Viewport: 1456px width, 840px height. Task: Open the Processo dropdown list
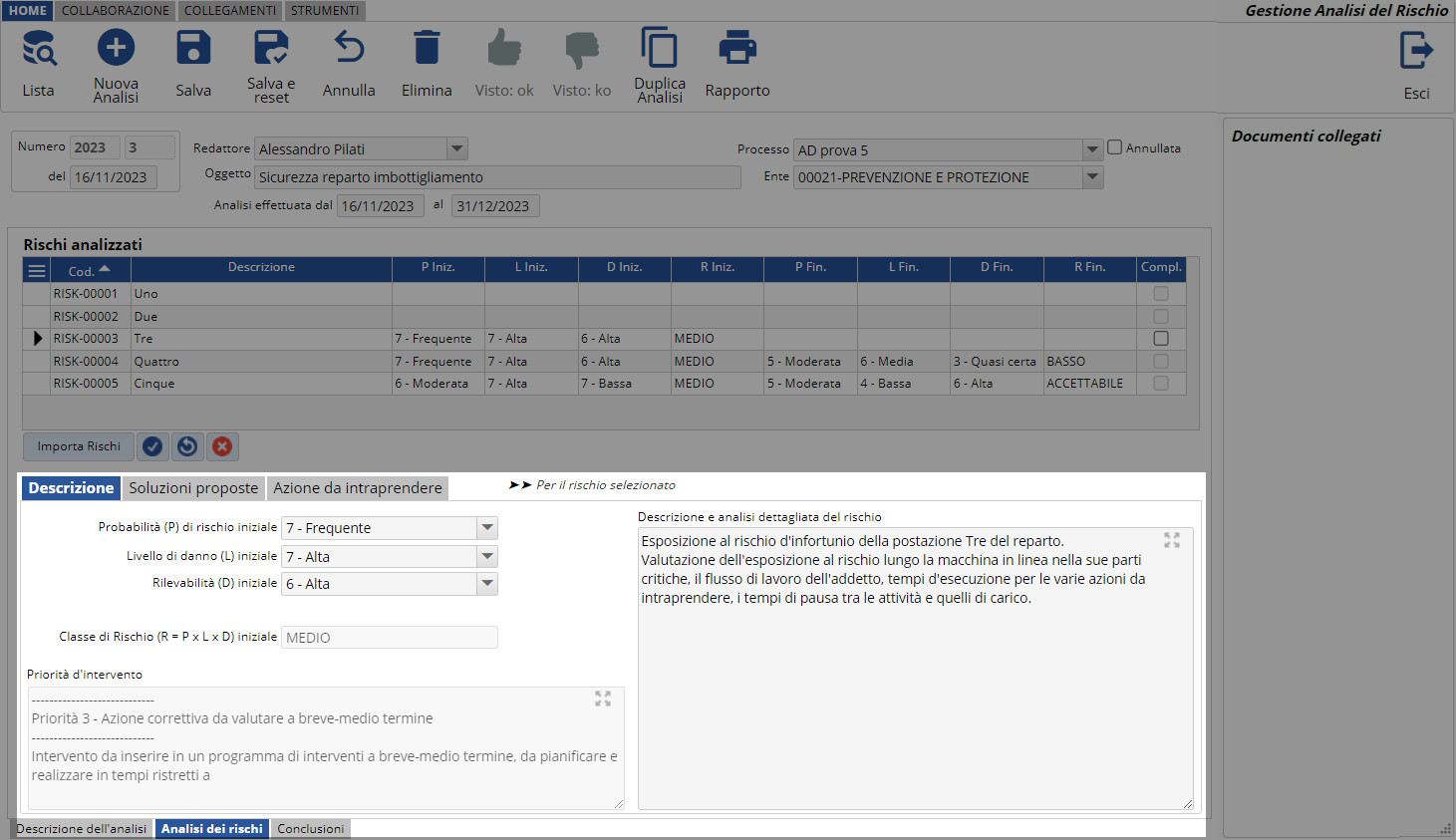click(1092, 149)
